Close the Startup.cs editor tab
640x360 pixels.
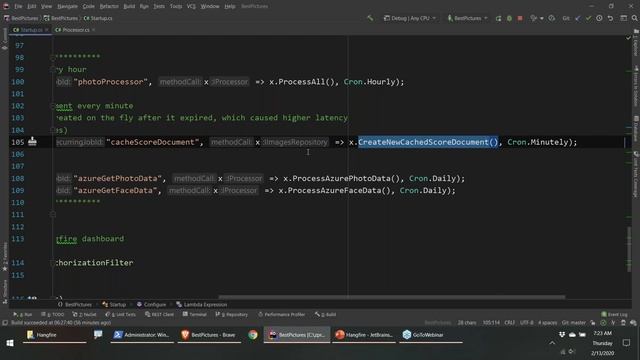pos(47,30)
